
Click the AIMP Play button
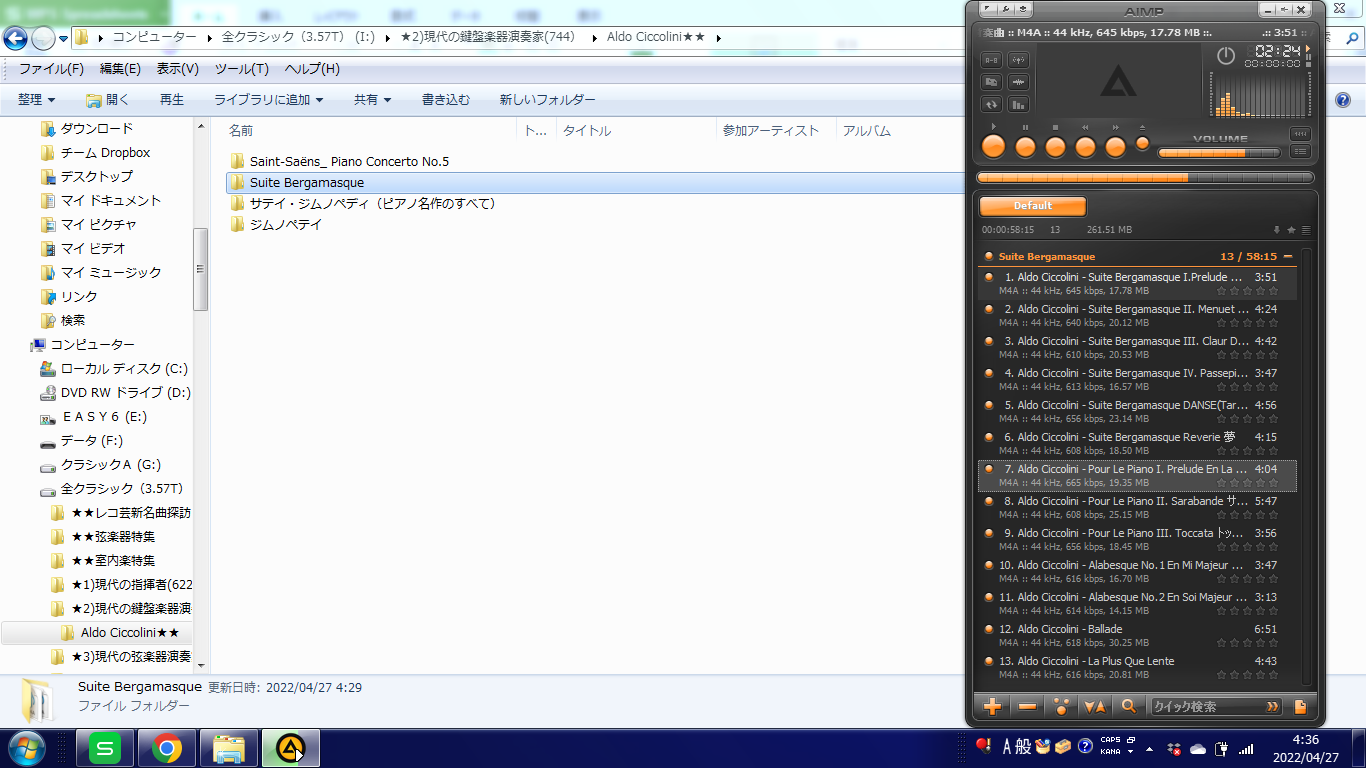pos(993,146)
